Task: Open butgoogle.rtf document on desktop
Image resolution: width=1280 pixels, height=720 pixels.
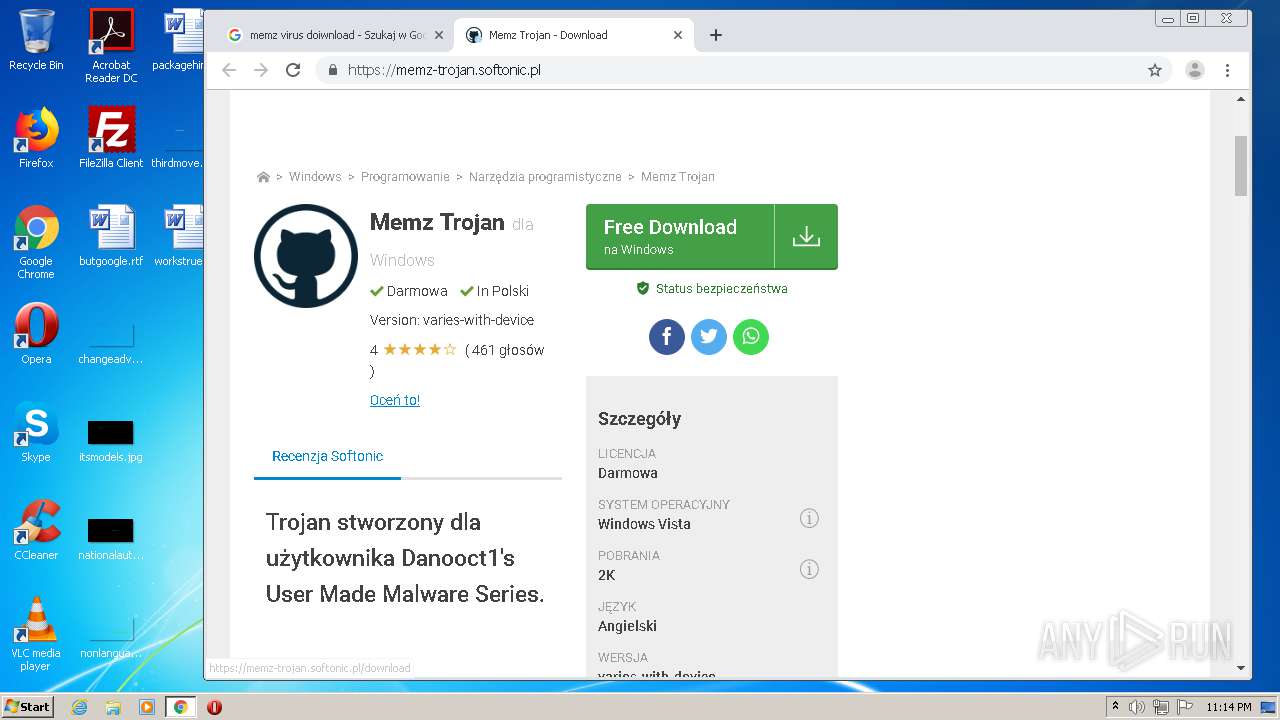Action: 111,236
